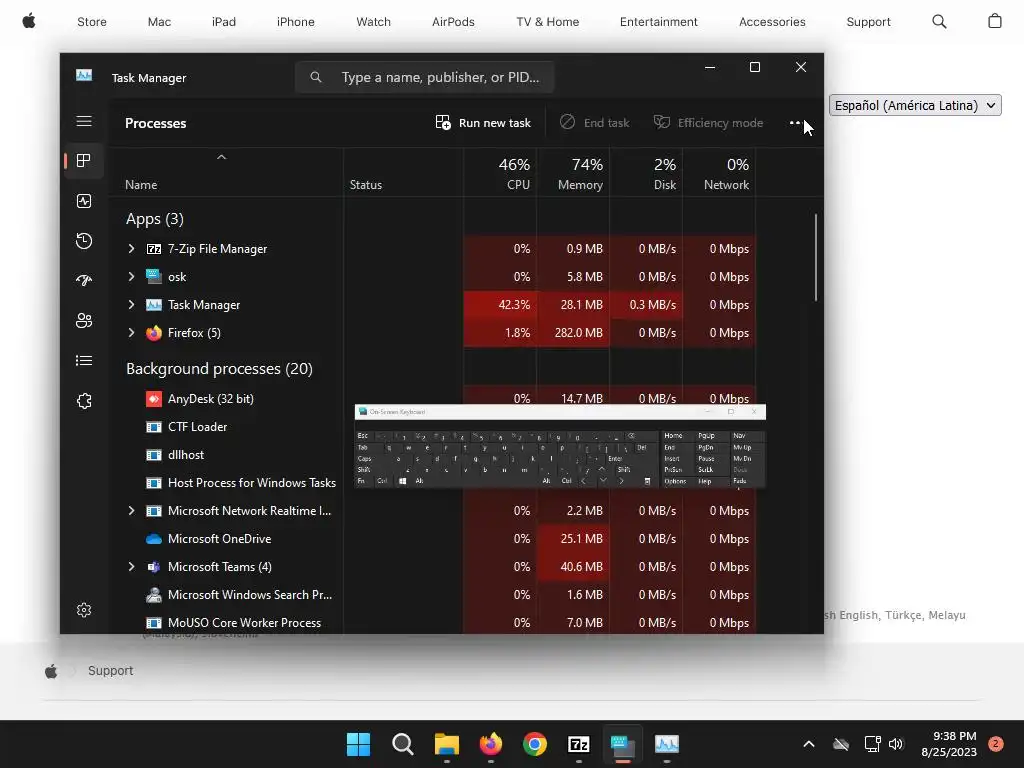1024x768 pixels.
Task: Open taskbar Search icon
Action: 402,744
